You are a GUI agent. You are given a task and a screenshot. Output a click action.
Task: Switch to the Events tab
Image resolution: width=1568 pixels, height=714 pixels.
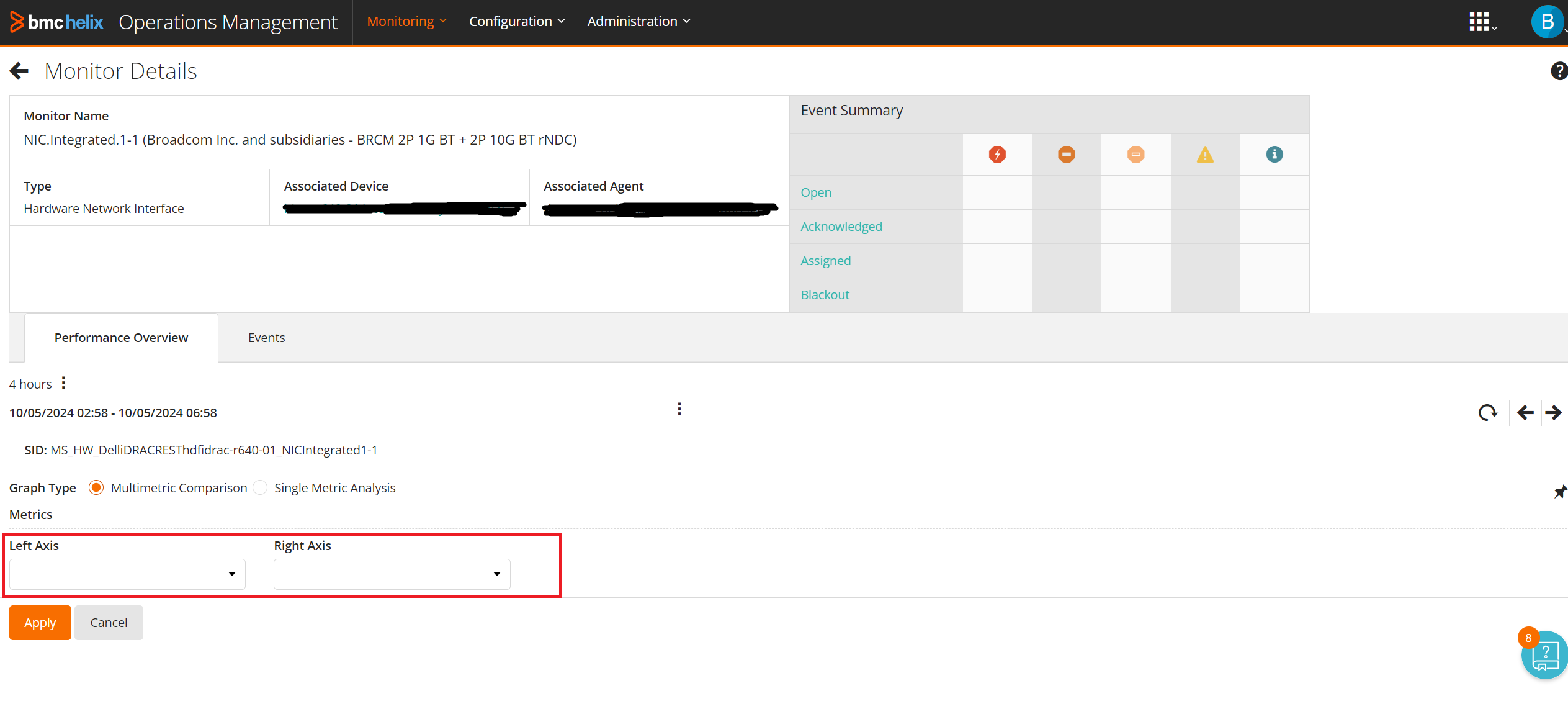click(x=266, y=338)
